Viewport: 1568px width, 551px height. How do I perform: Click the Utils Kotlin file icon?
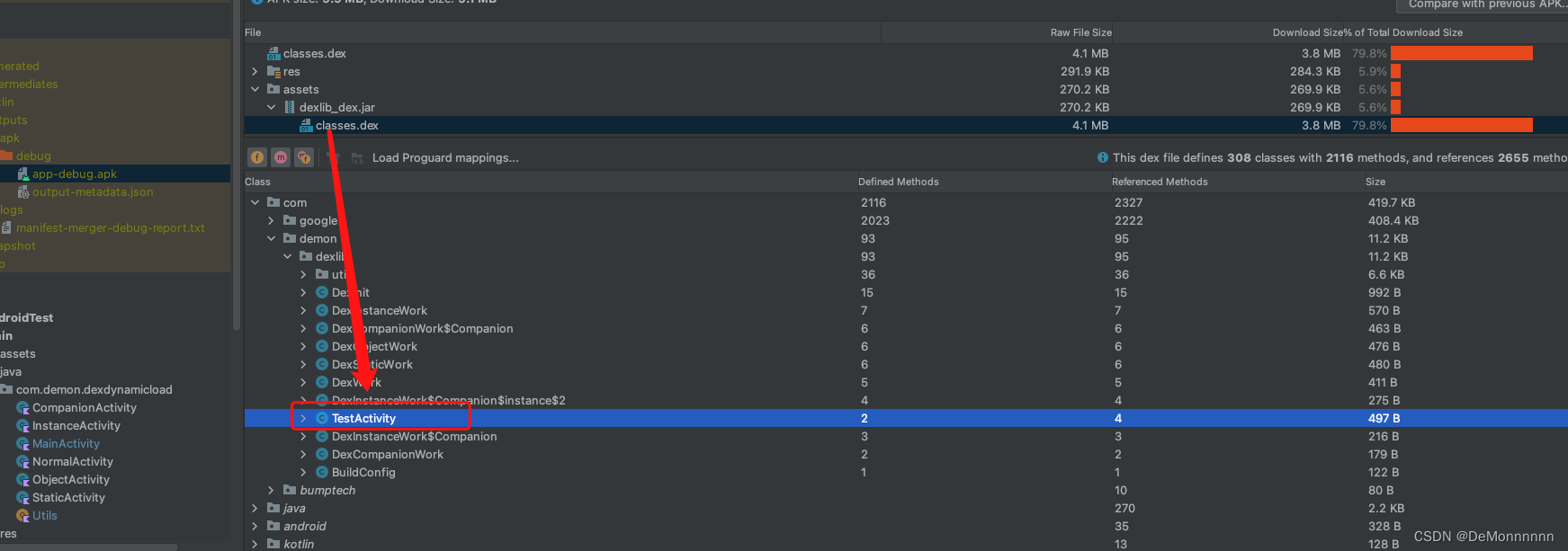click(23, 516)
